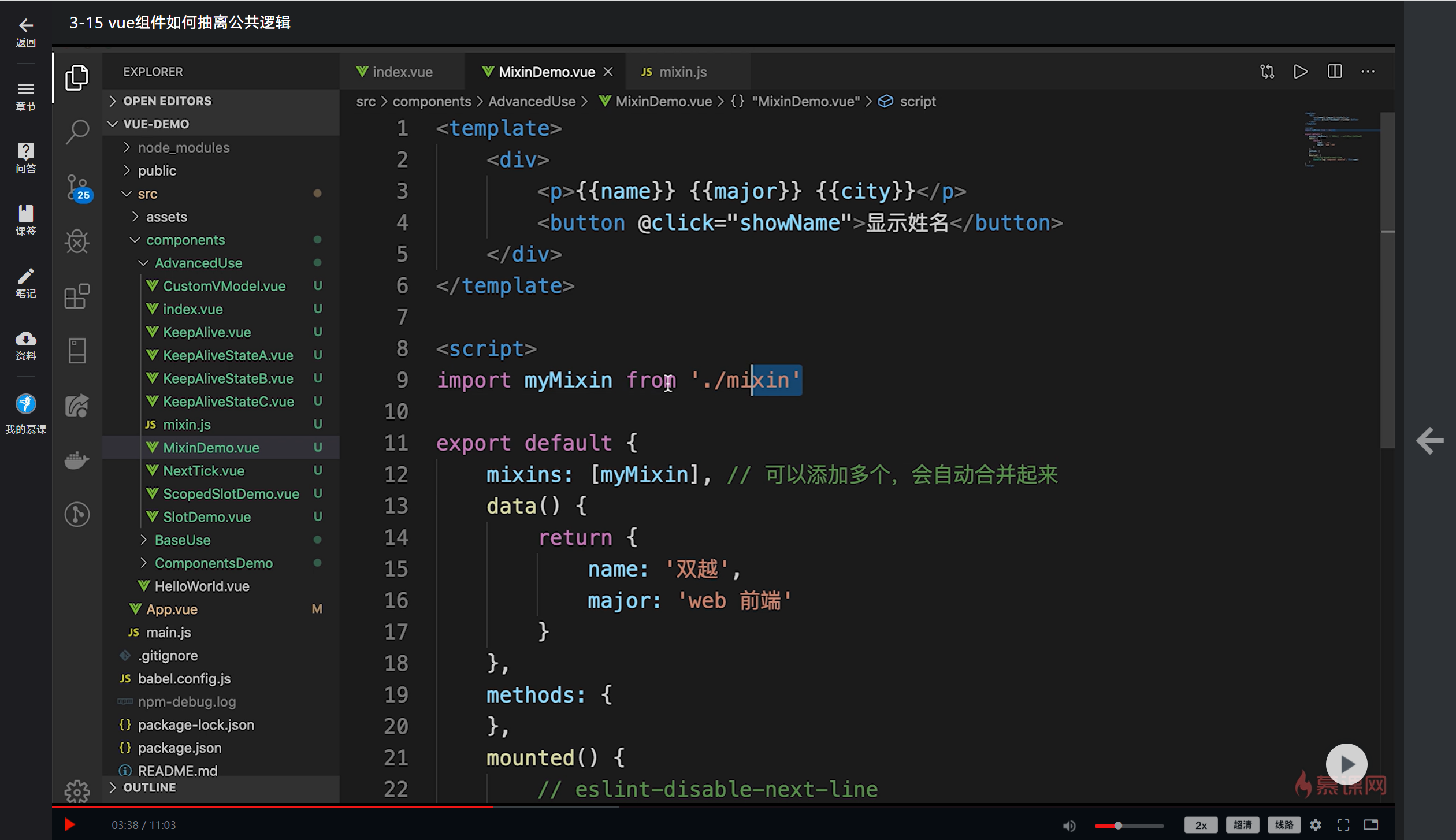Collapse the components folder
The width and height of the screenshot is (1456, 840).
coord(221,240)
